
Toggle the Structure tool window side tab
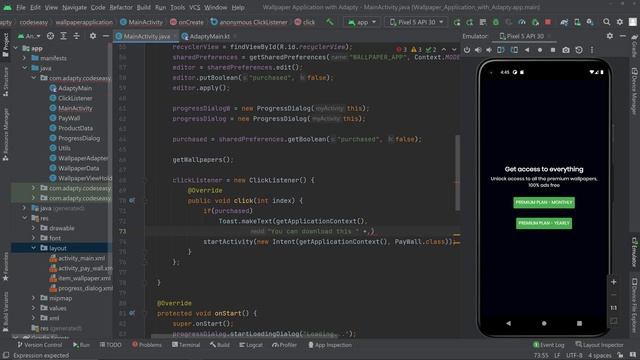[5, 82]
